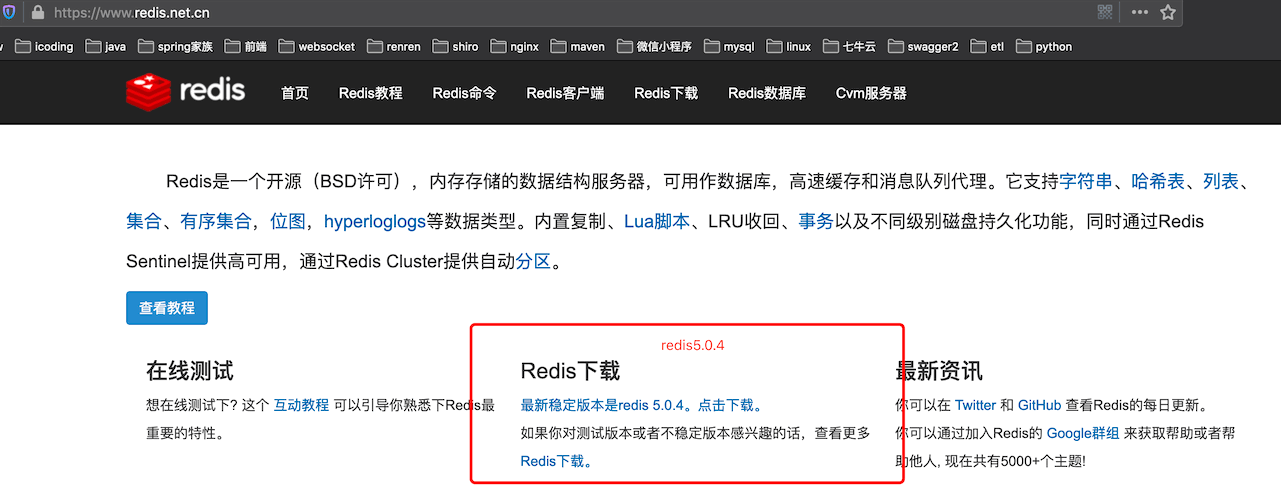The height and width of the screenshot is (490, 1281).
Task: Click the QR code icon in address bar
Action: tap(1105, 13)
